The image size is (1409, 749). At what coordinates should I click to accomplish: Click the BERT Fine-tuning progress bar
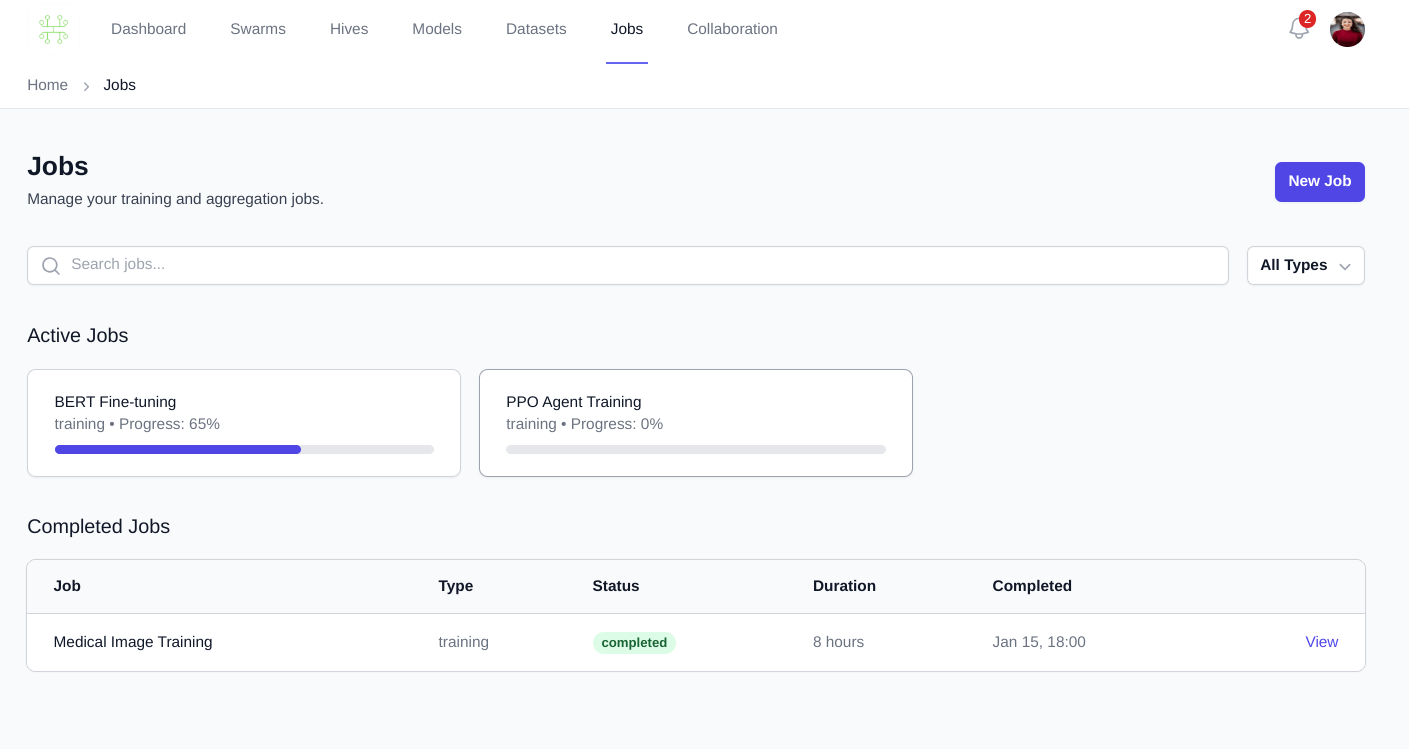[x=244, y=450]
